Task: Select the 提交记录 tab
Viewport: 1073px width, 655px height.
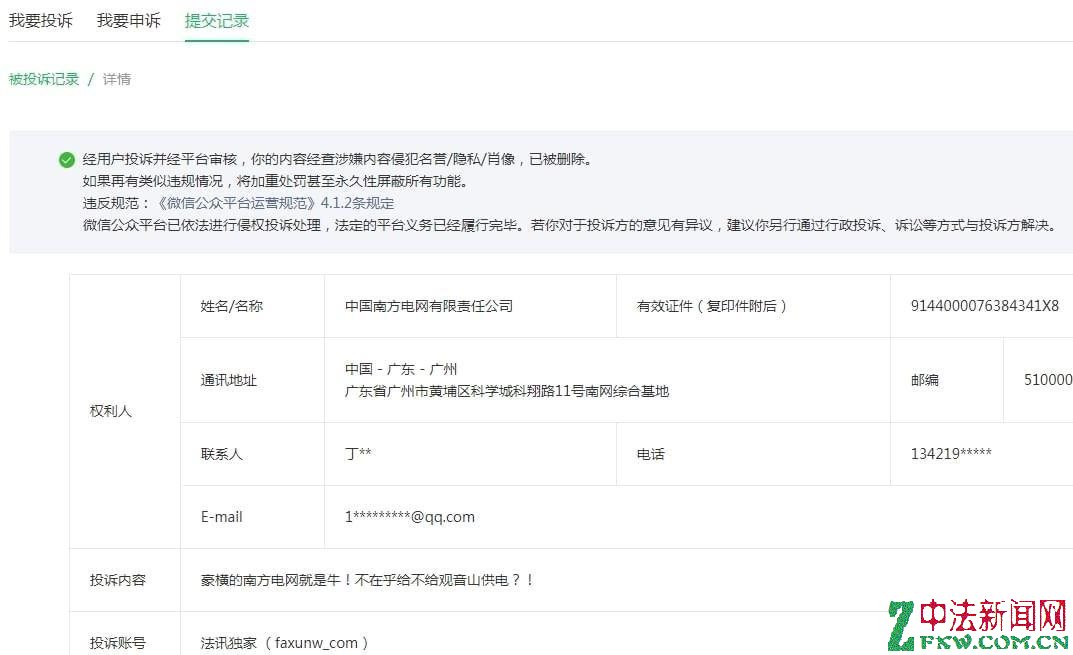Action: click(x=216, y=21)
